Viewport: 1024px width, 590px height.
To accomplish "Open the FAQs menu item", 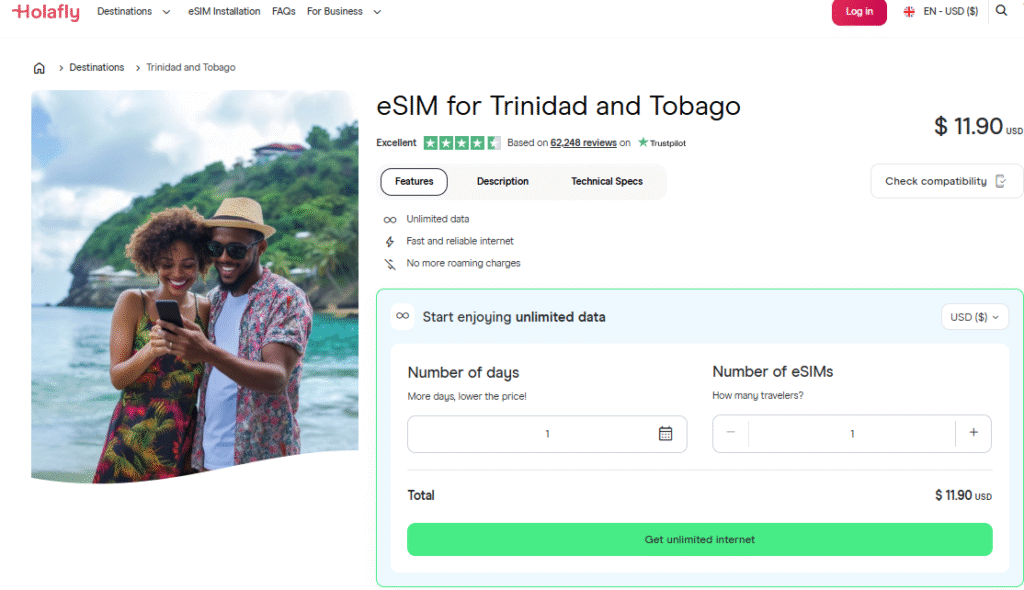I will coord(283,11).
